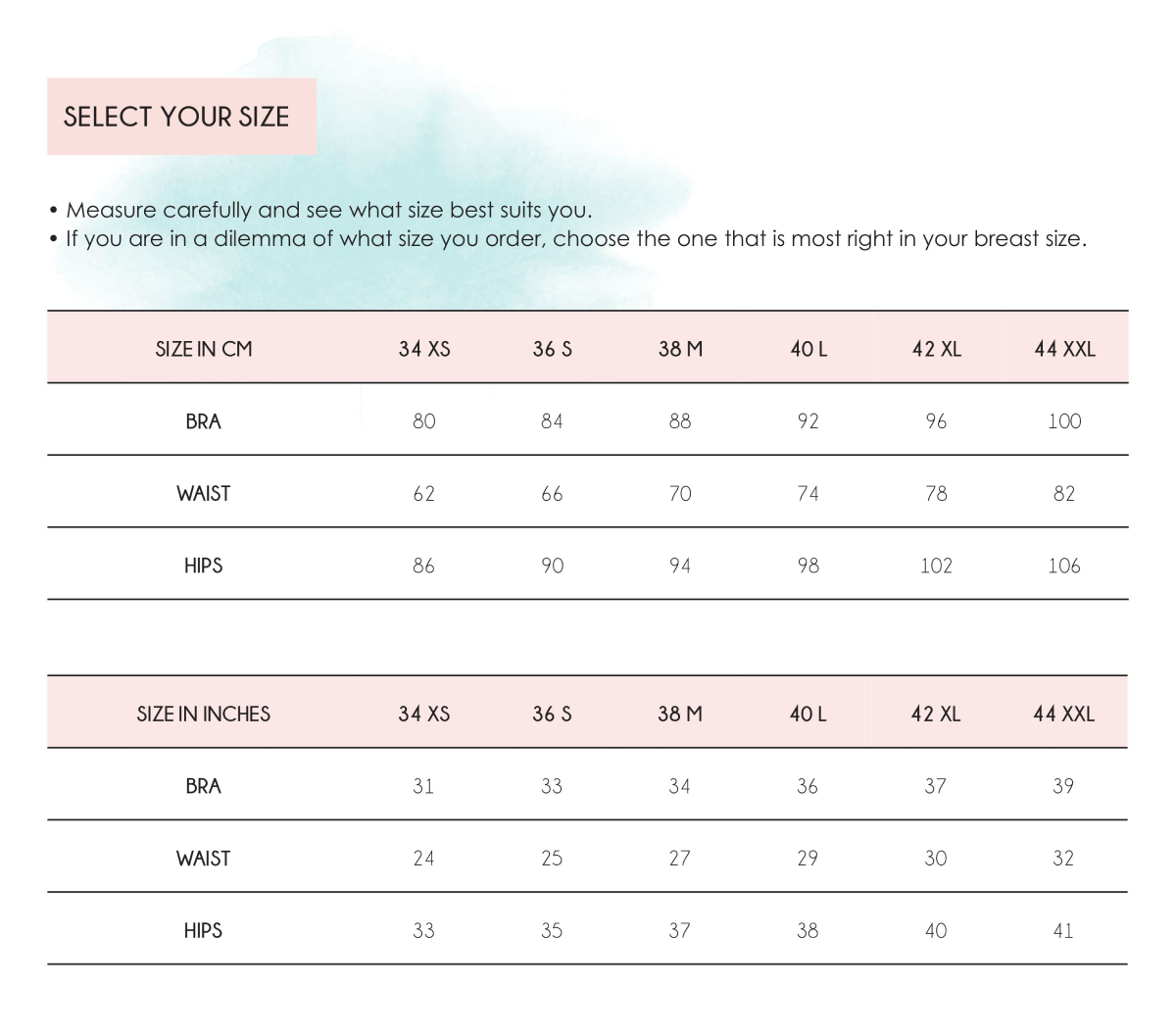Select the SIZE IN INCHES table header

click(x=203, y=714)
